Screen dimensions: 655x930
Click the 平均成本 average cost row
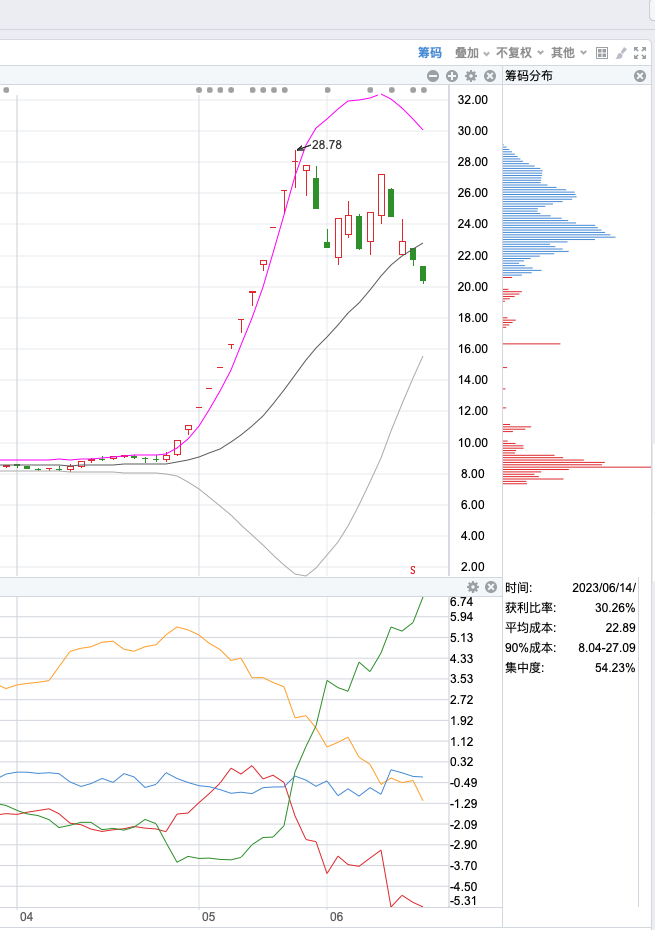click(570, 628)
